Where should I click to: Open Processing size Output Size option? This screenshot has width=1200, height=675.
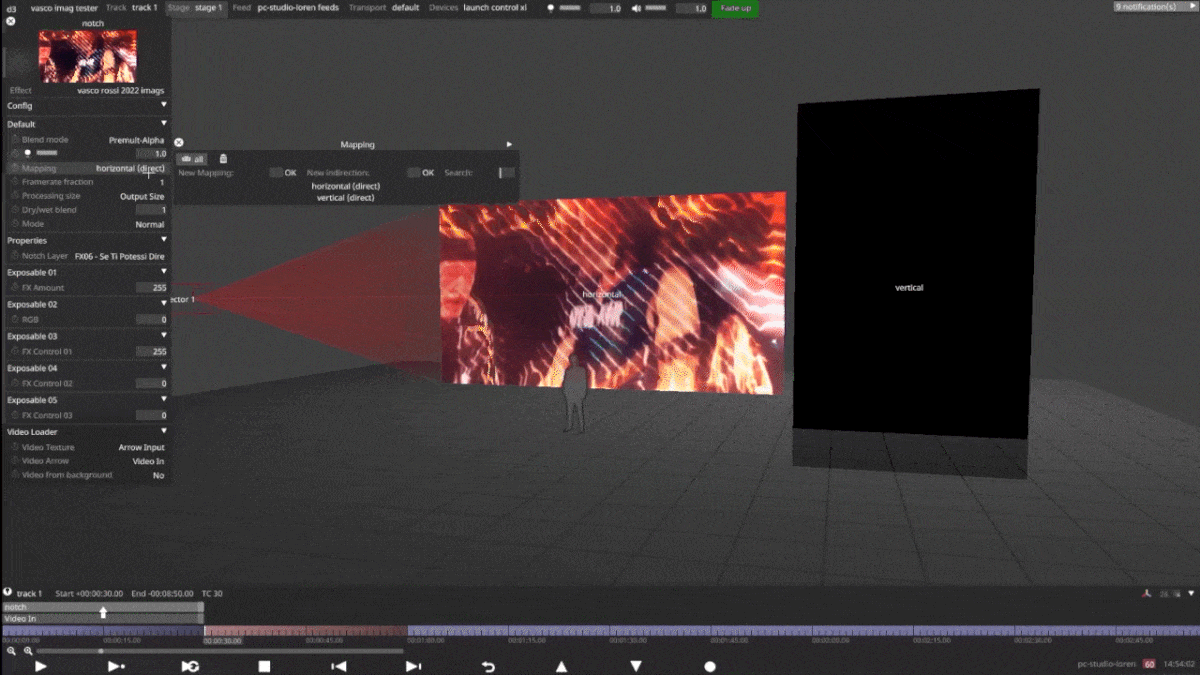[142, 196]
